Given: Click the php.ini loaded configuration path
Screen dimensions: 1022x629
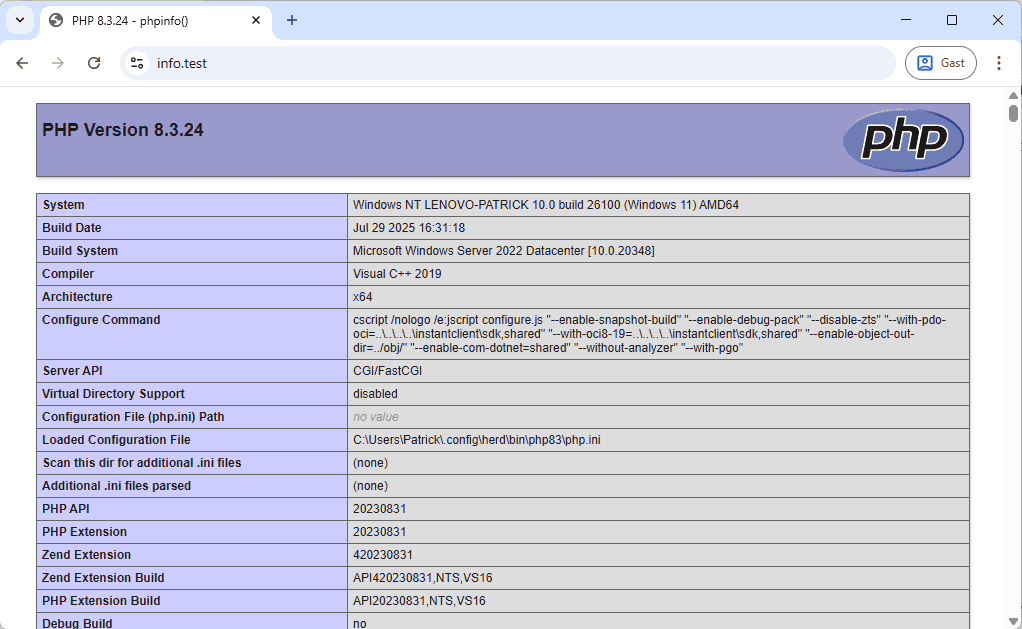Looking at the screenshot, I should pos(476,440).
